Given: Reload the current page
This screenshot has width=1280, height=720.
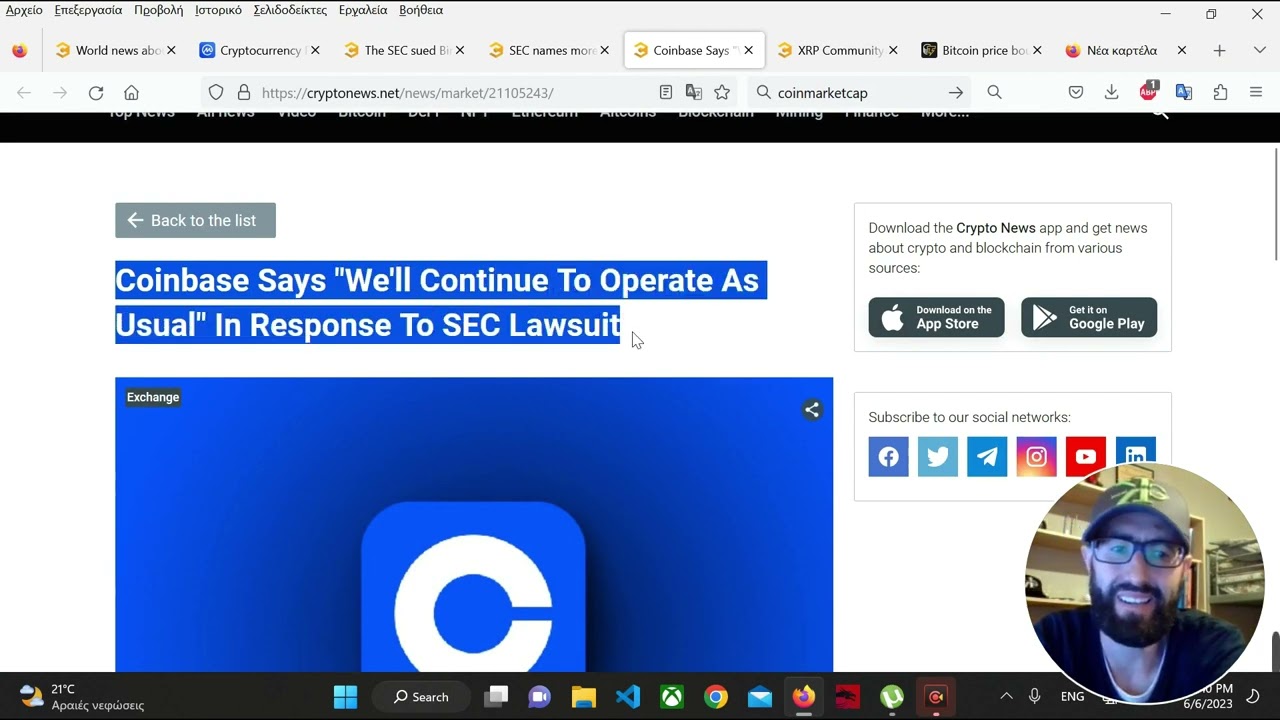Looking at the screenshot, I should click(x=96, y=93).
